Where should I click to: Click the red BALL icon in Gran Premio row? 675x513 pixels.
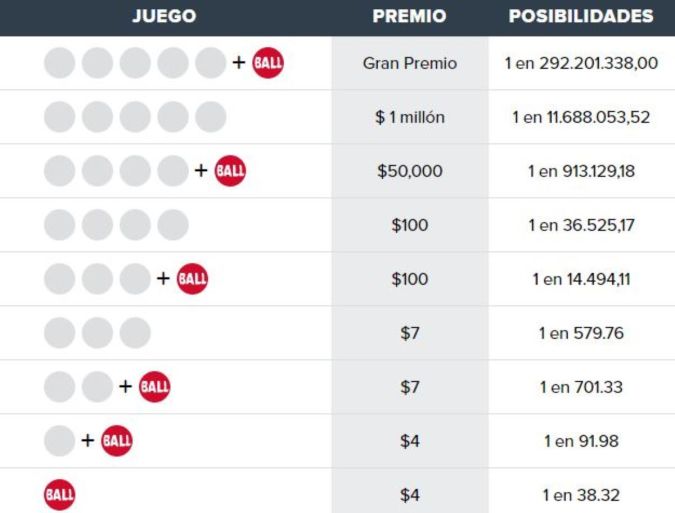[x=268, y=63]
